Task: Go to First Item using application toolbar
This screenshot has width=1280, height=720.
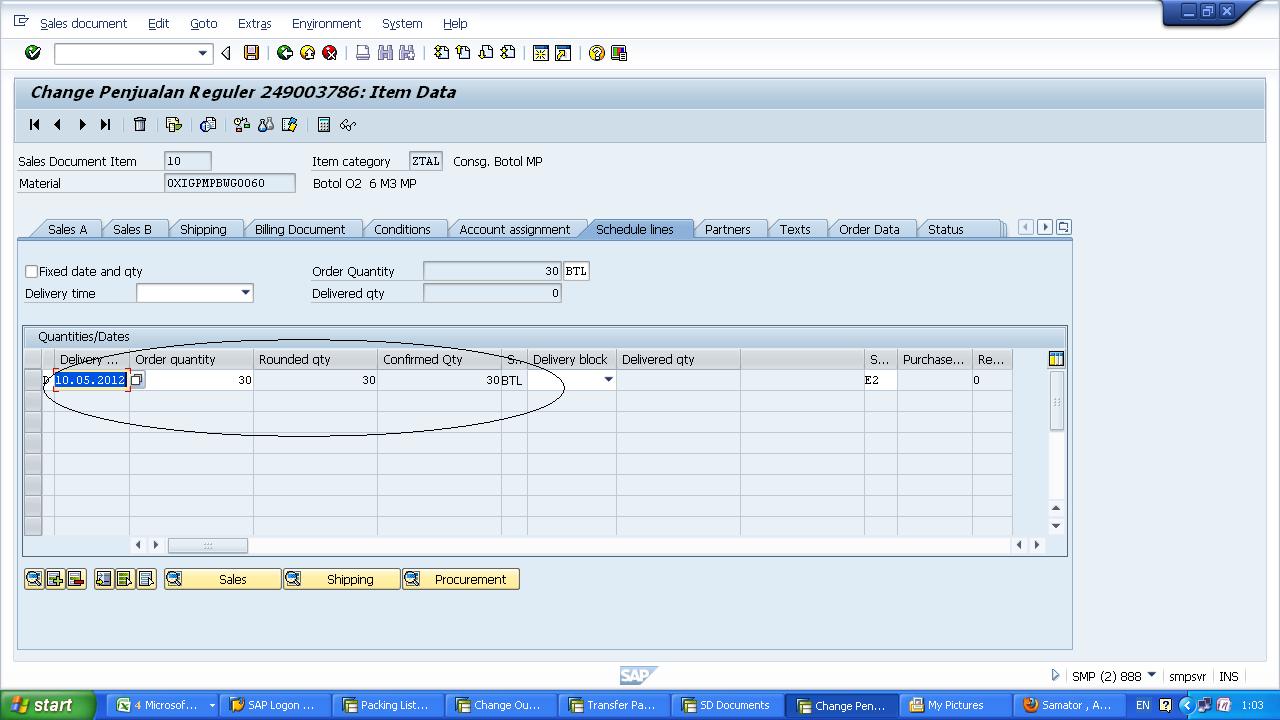Action: point(35,125)
